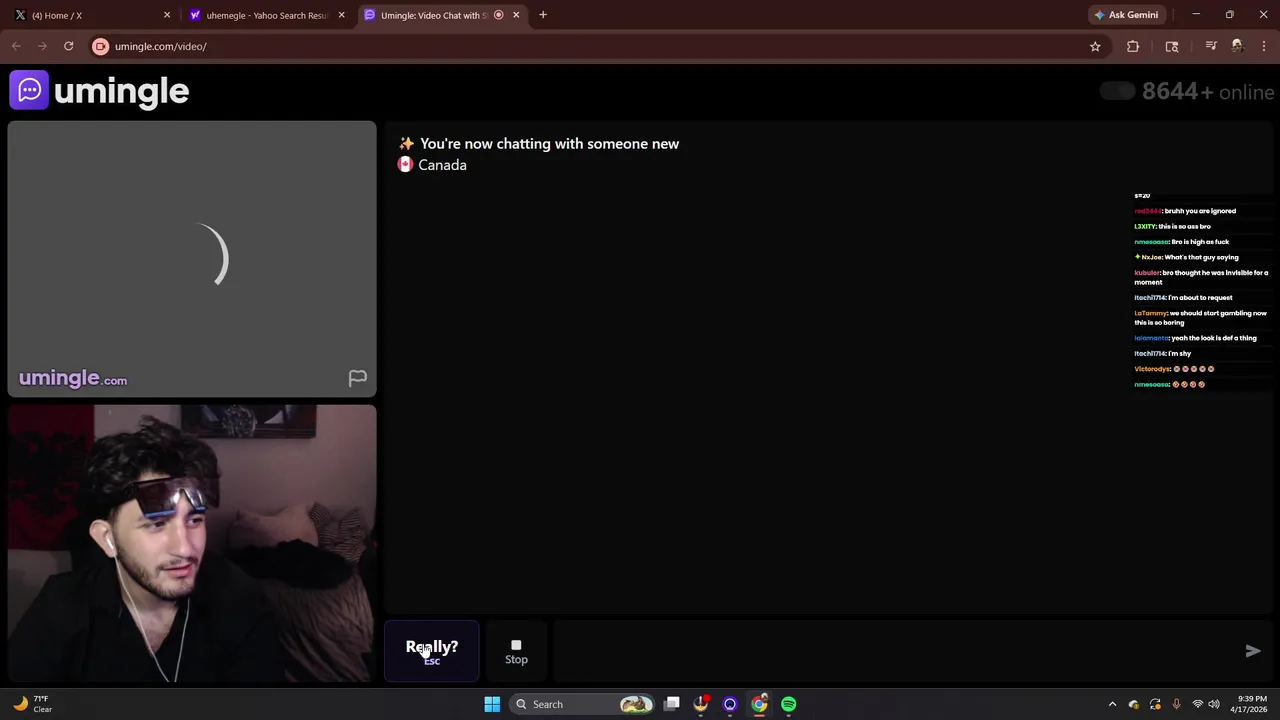This screenshot has height=720, width=1280.
Task: Open the Chrome icon on the taskbar
Action: pyautogui.click(x=759, y=704)
